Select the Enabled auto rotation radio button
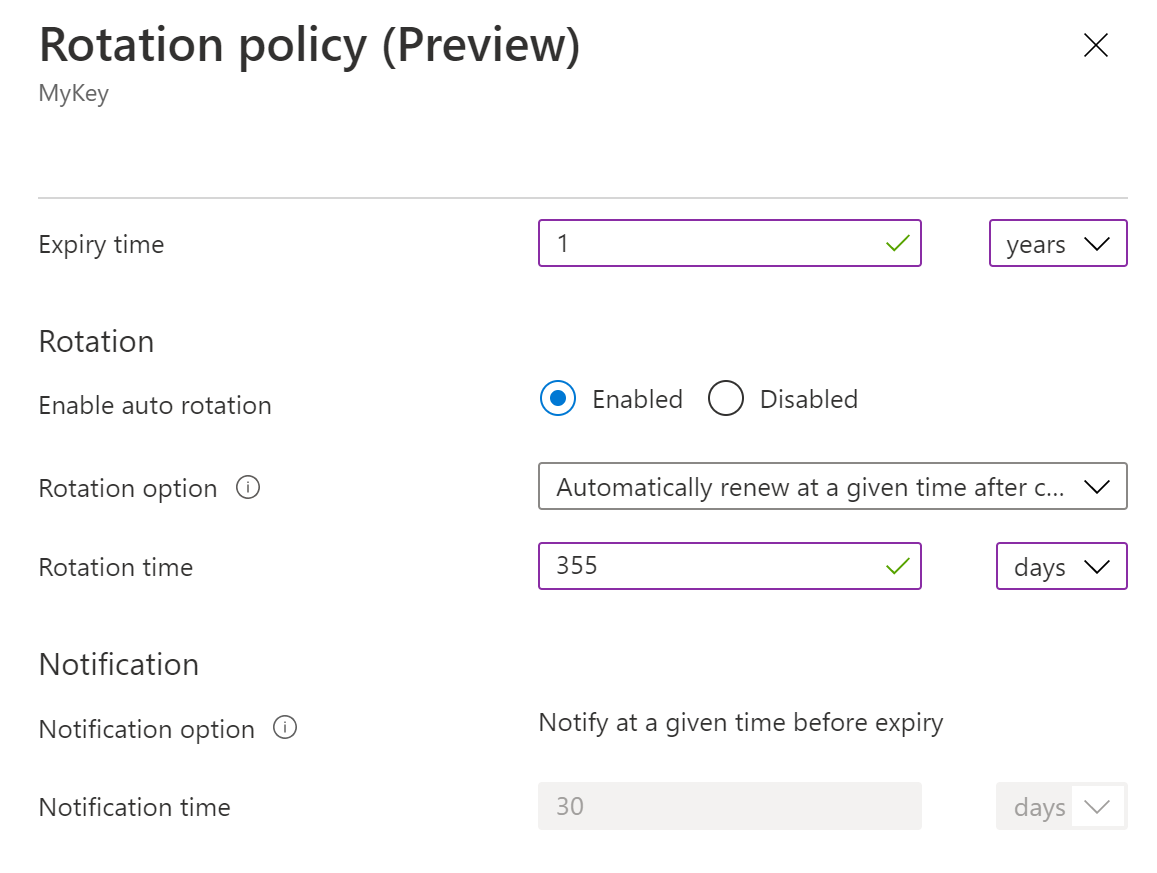The image size is (1157, 873). pos(558,399)
